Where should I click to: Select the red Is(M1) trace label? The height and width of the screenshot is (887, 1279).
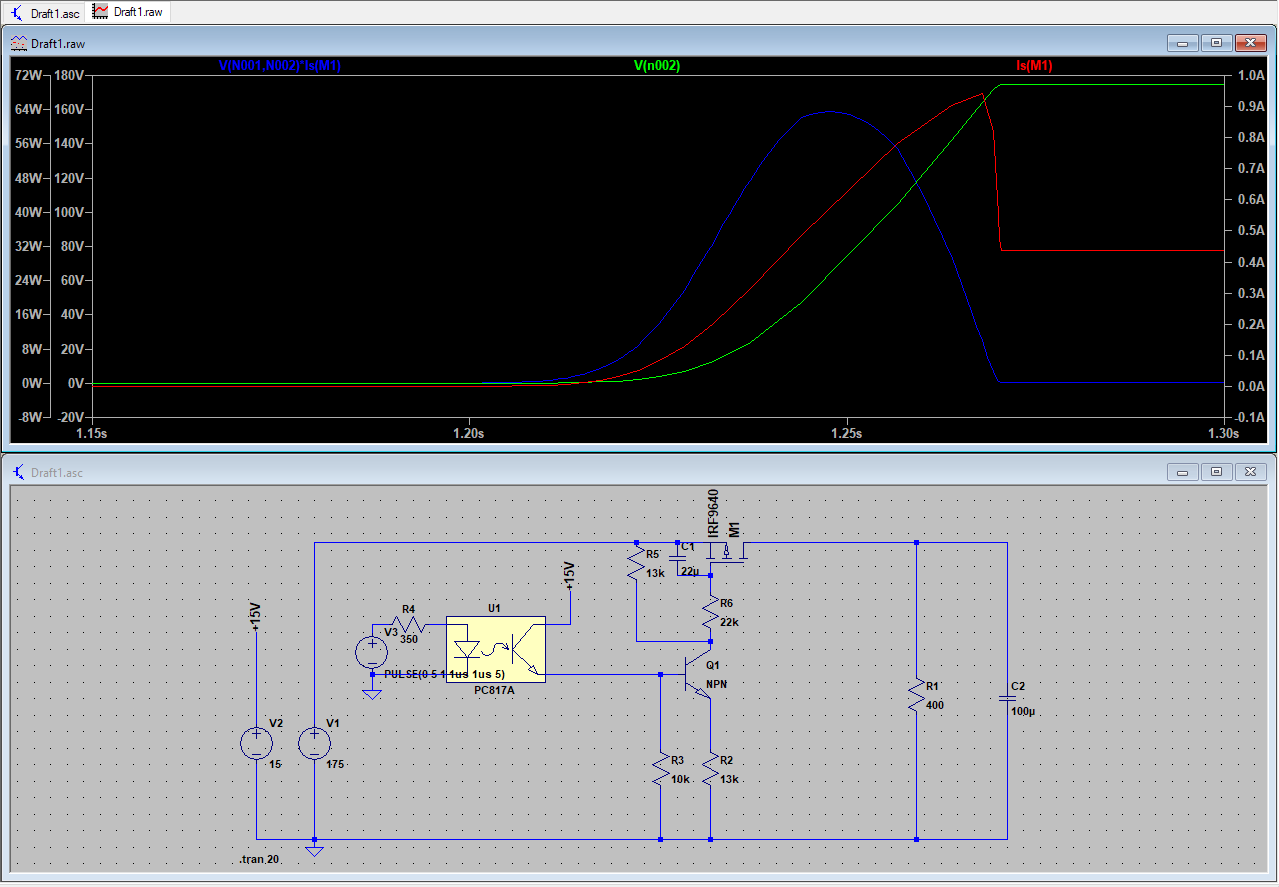[x=1034, y=66]
